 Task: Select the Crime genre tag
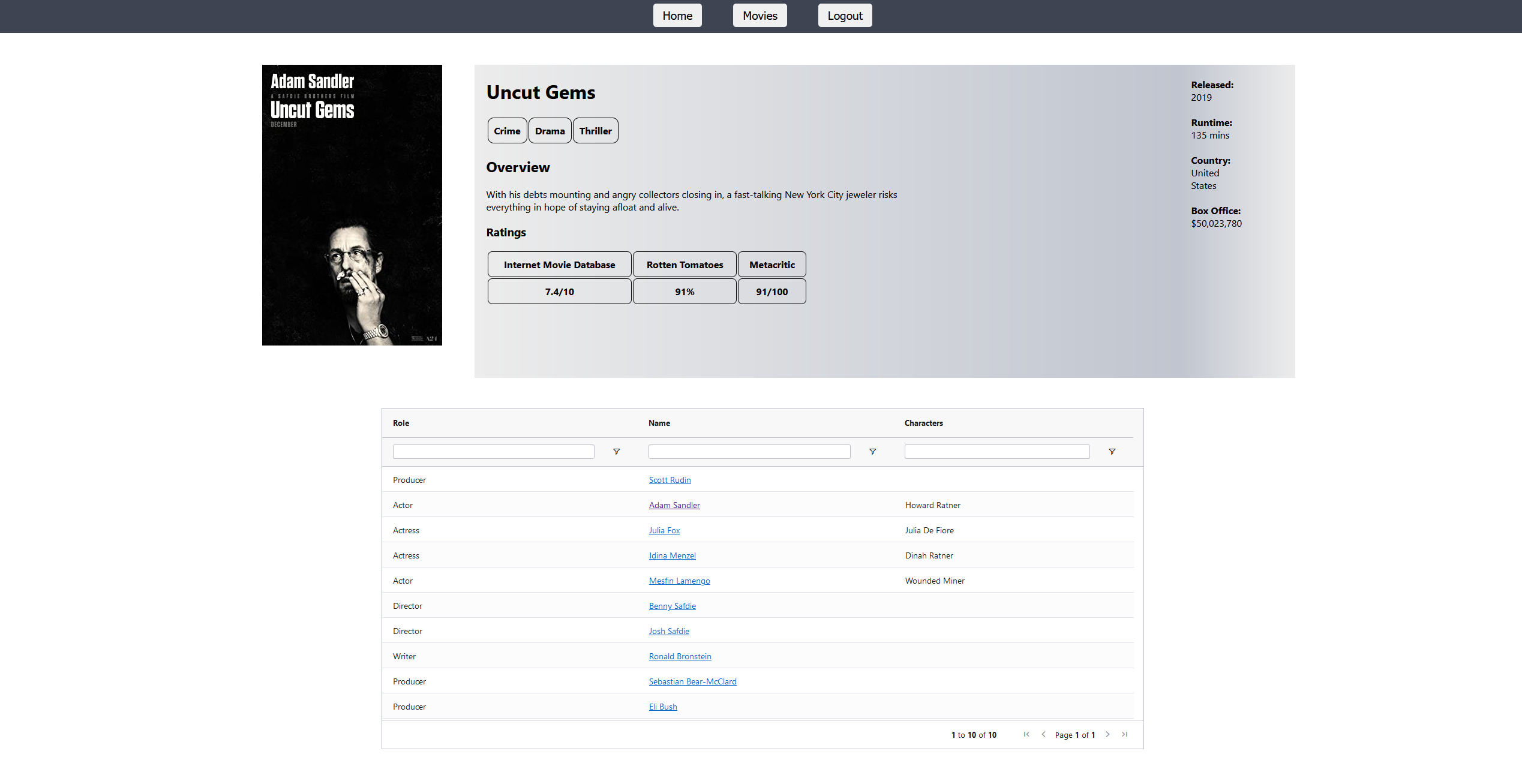(507, 130)
